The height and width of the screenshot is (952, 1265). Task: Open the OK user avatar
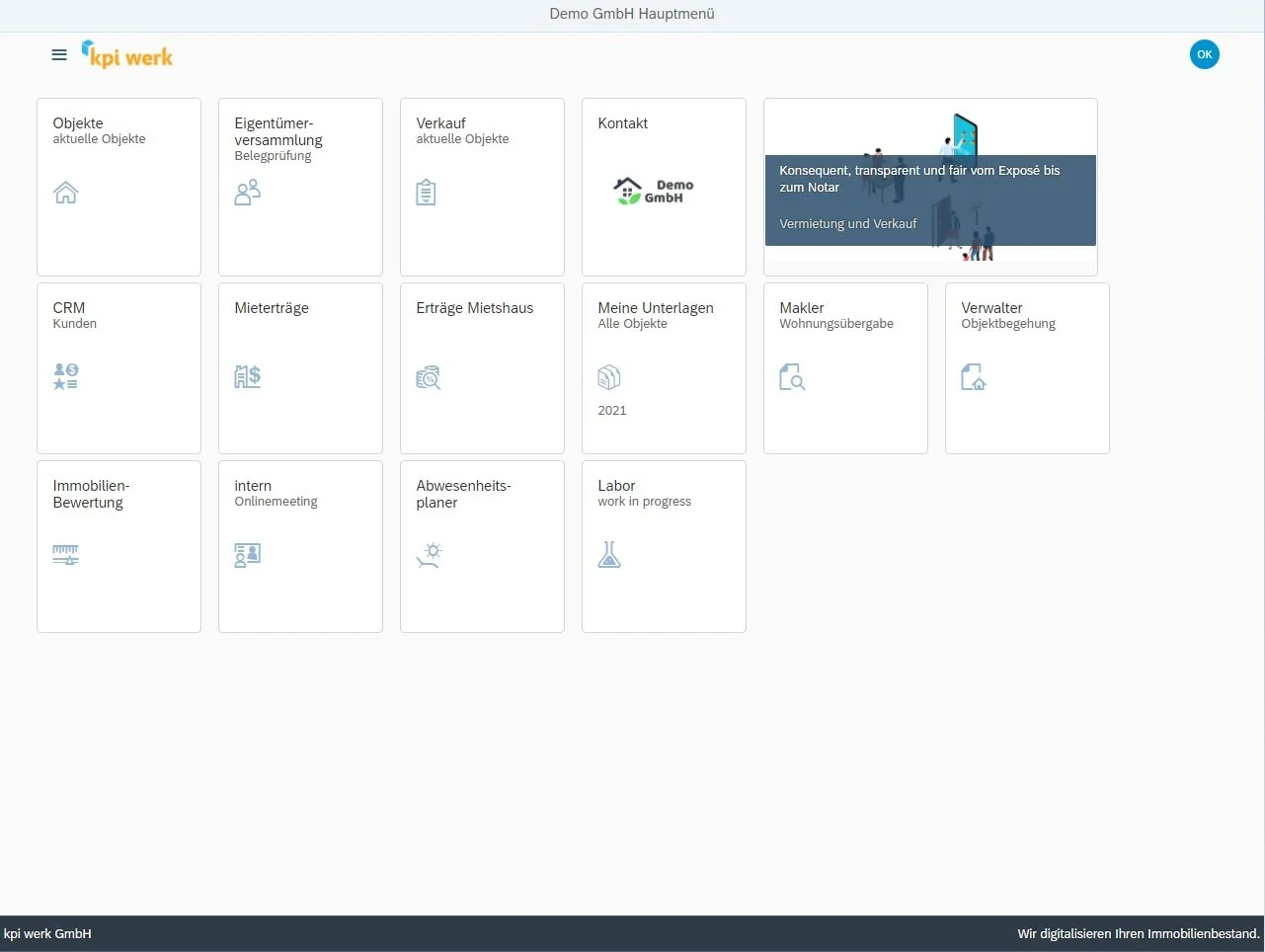pyautogui.click(x=1204, y=54)
